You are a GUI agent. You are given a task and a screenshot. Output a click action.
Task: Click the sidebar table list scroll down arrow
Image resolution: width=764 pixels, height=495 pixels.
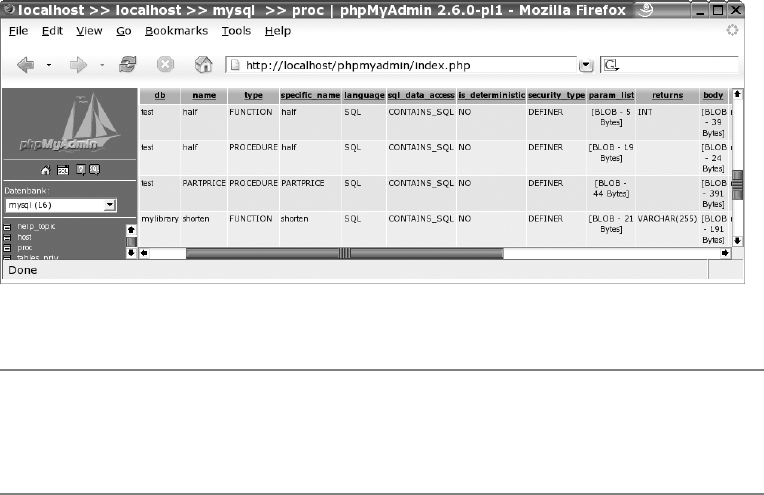click(x=131, y=253)
